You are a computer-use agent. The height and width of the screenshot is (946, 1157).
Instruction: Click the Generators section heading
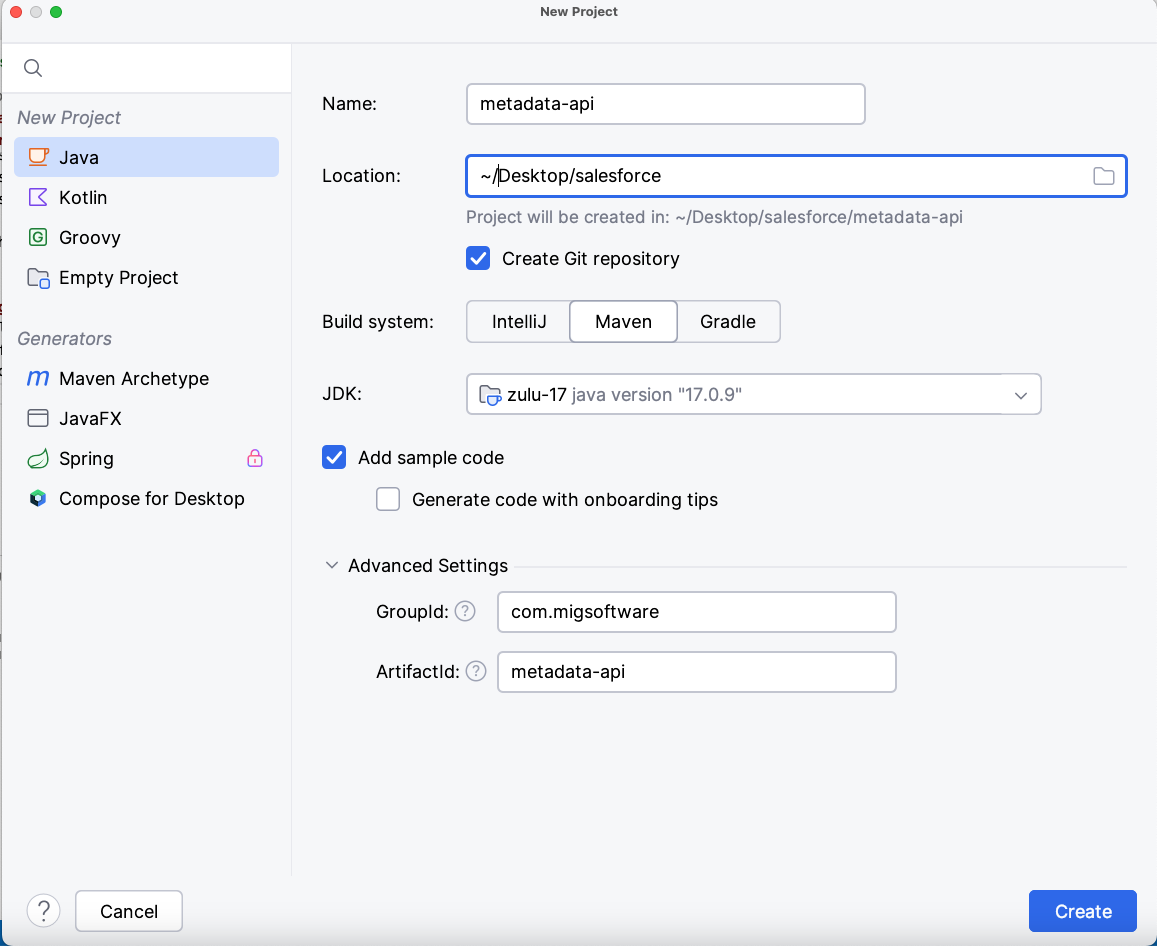[x=64, y=338]
